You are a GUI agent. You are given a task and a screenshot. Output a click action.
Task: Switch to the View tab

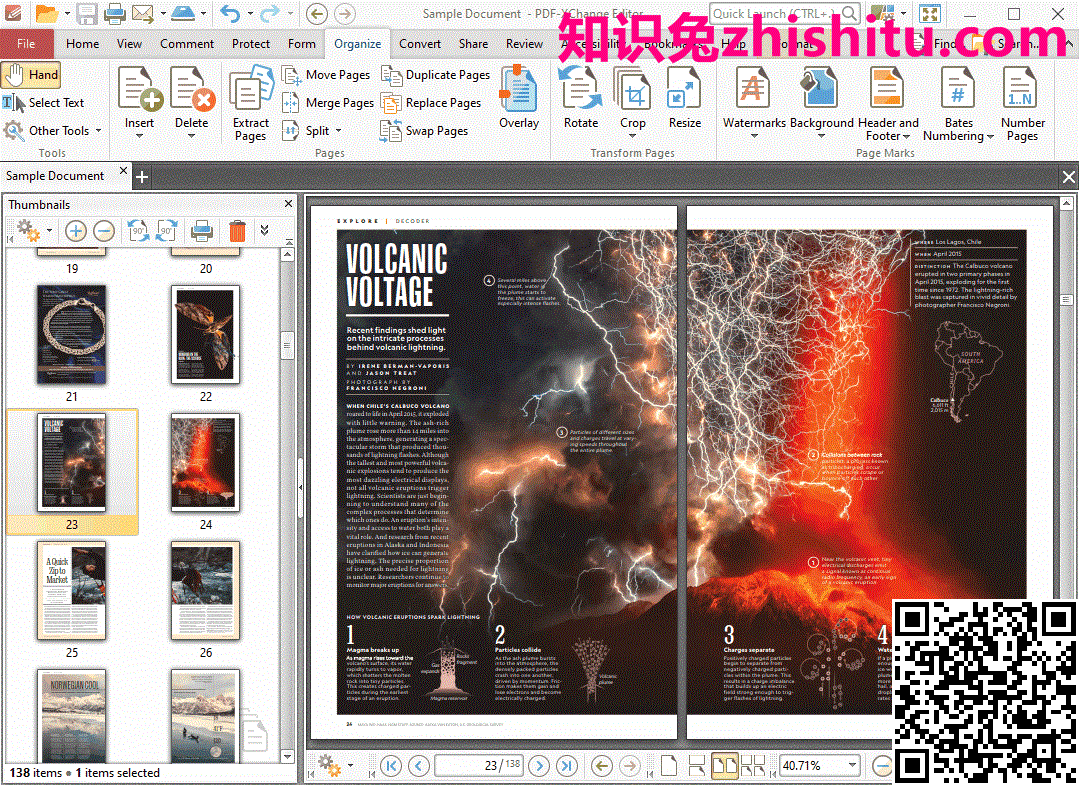(x=129, y=43)
